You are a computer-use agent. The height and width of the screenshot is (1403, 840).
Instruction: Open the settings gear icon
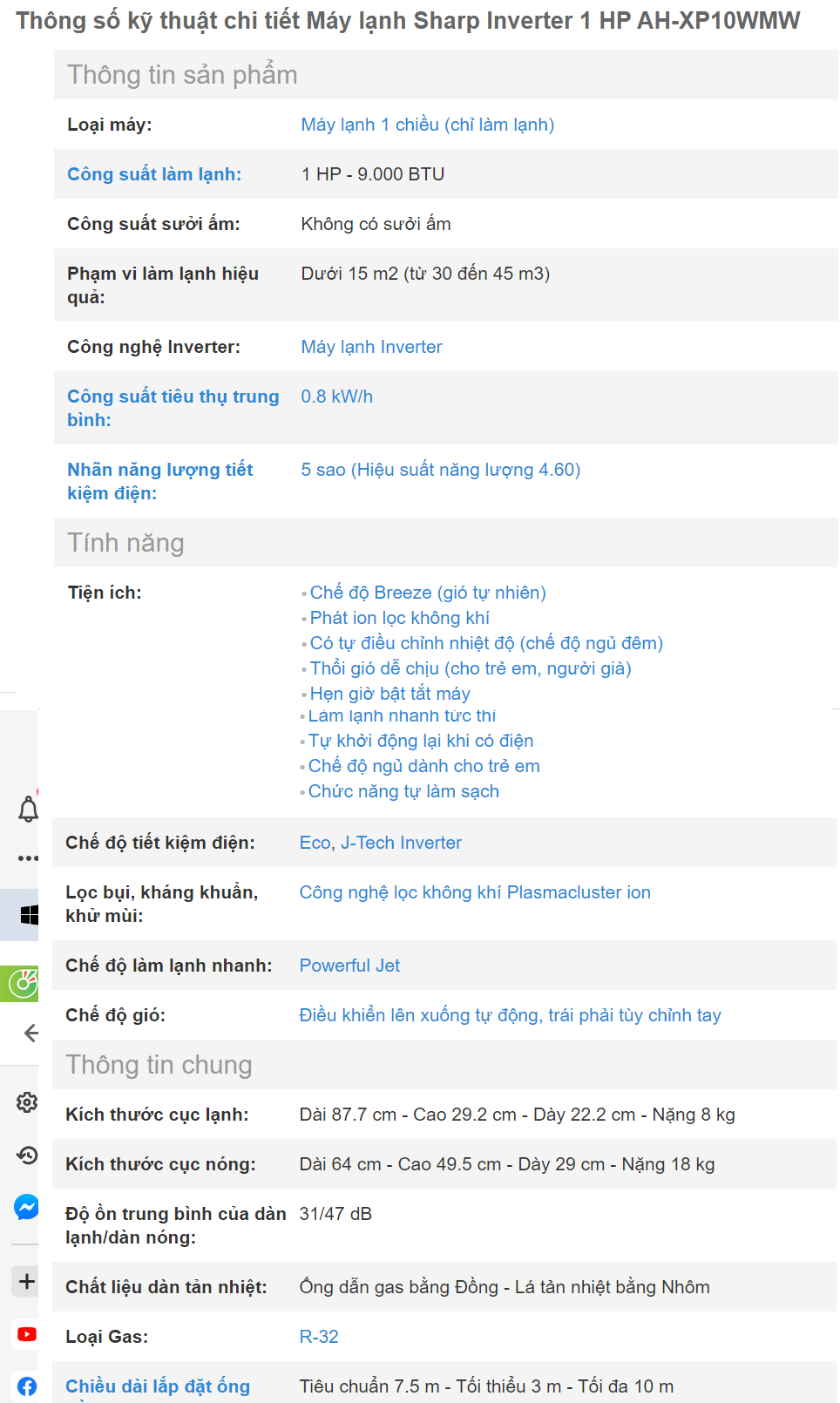pos(27,1102)
